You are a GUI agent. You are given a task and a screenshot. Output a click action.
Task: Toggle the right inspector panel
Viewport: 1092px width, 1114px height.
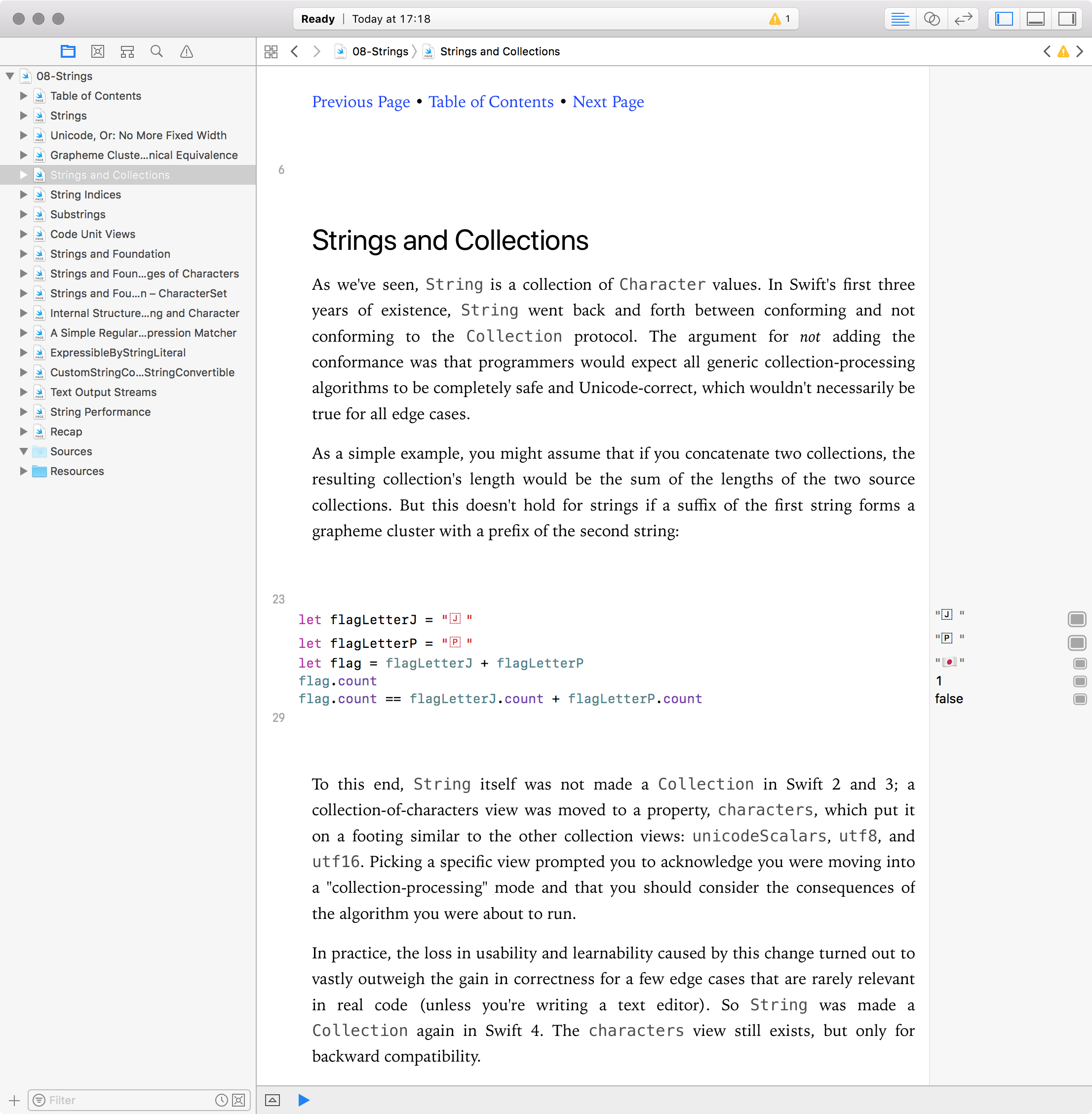tap(1066, 19)
